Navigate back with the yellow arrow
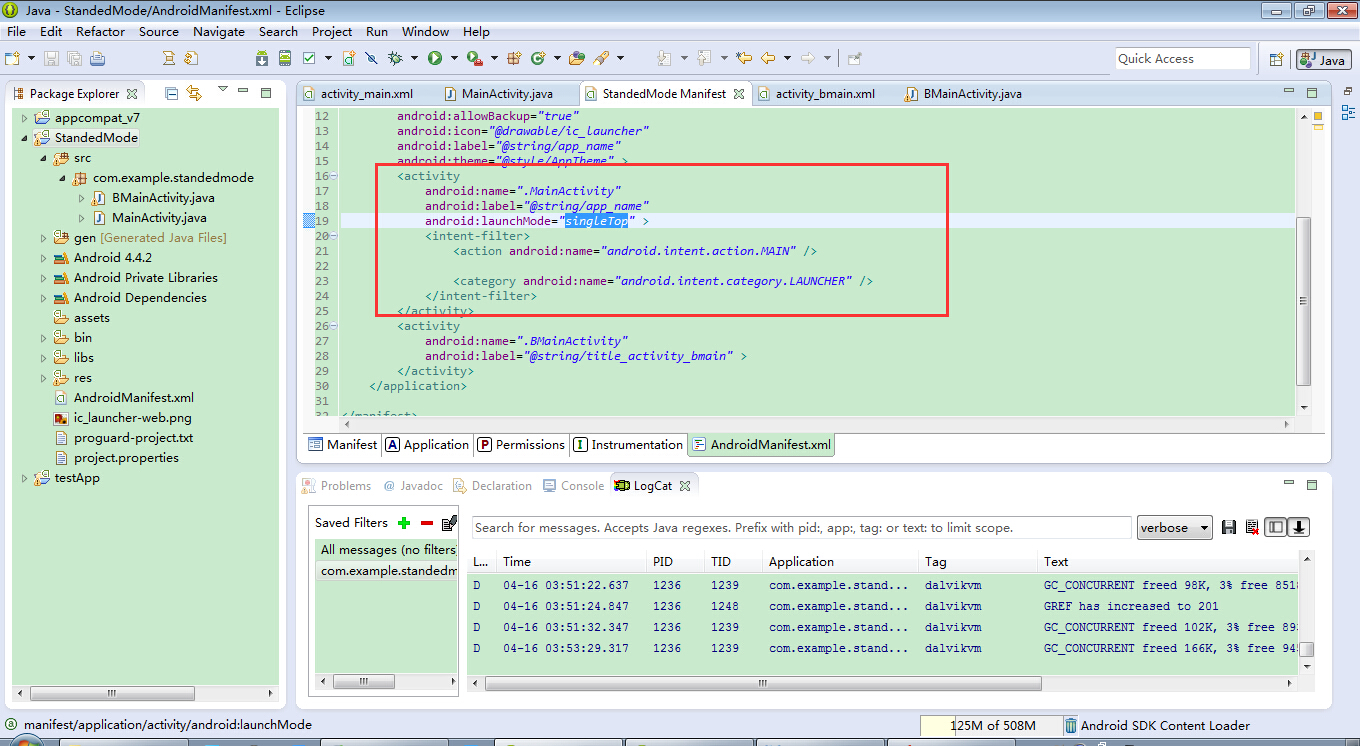 coord(768,58)
